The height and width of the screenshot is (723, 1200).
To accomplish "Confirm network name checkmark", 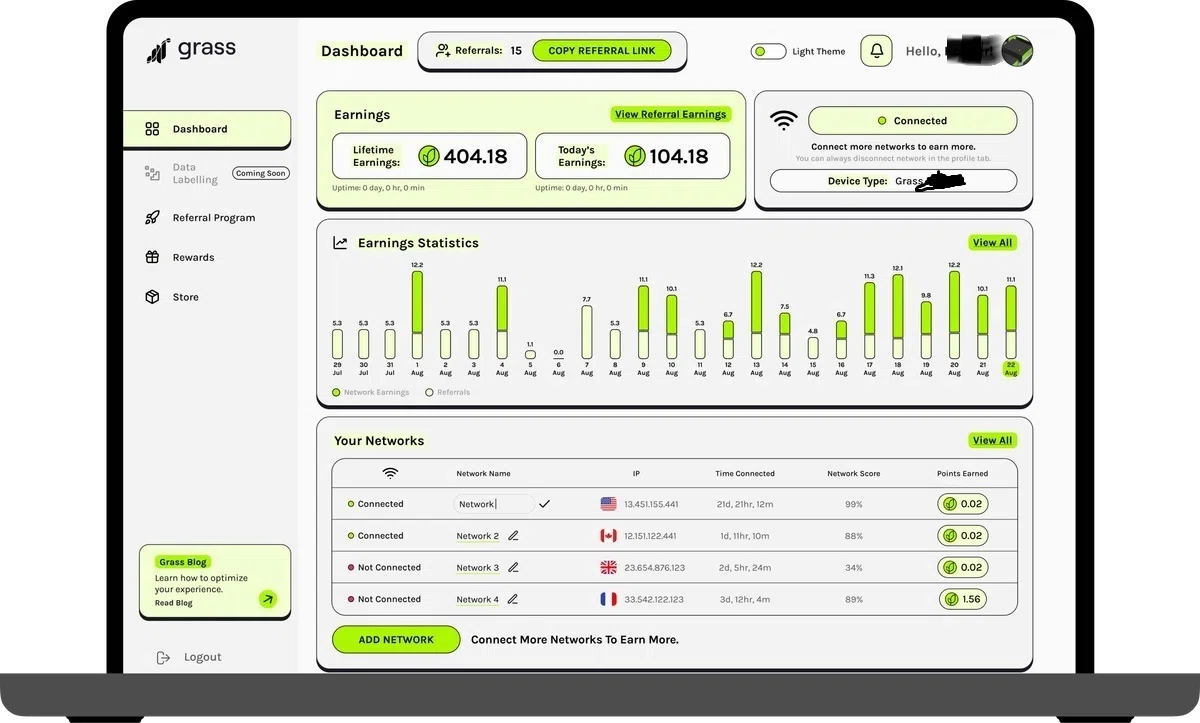I will [544, 504].
